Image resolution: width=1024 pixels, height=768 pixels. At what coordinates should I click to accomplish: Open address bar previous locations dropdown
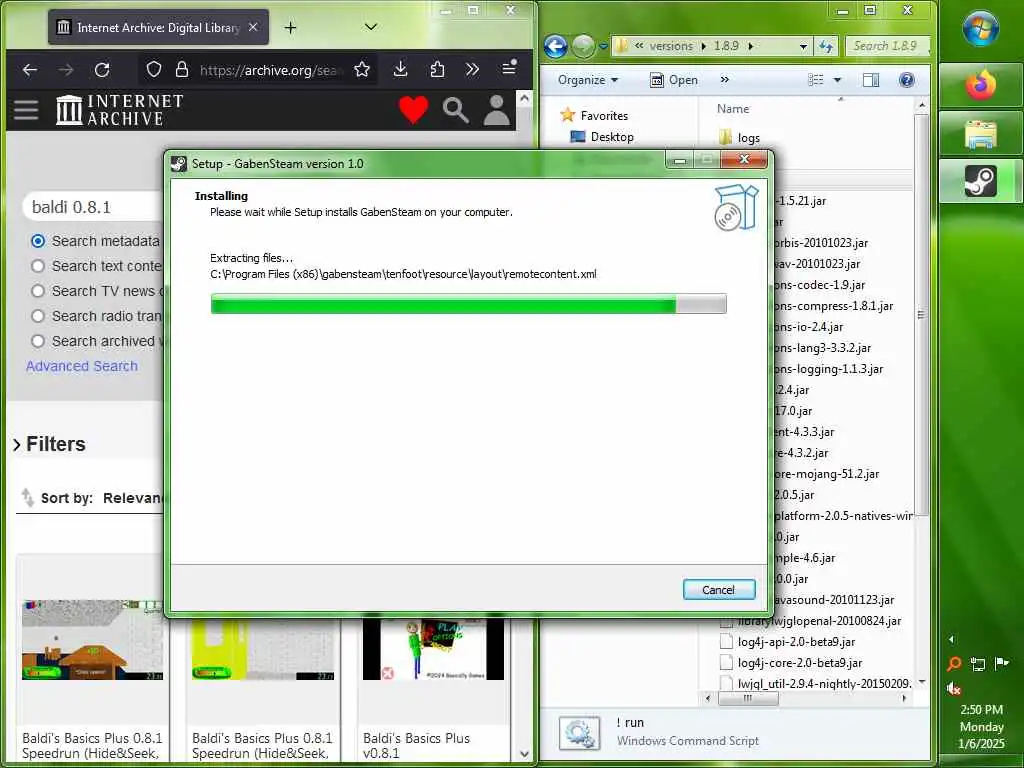803,46
